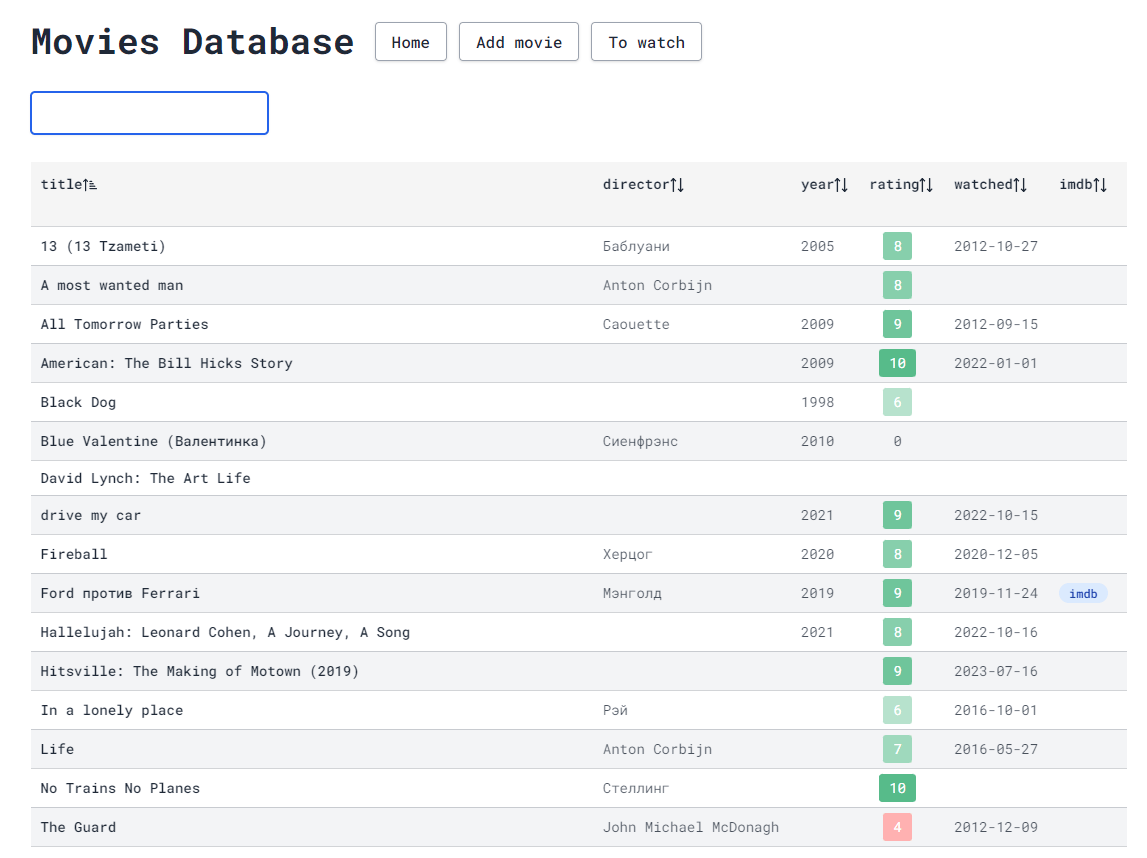The width and height of the screenshot is (1147, 858).
Task: Select the Ford против Ferrari title
Action: click(x=120, y=593)
